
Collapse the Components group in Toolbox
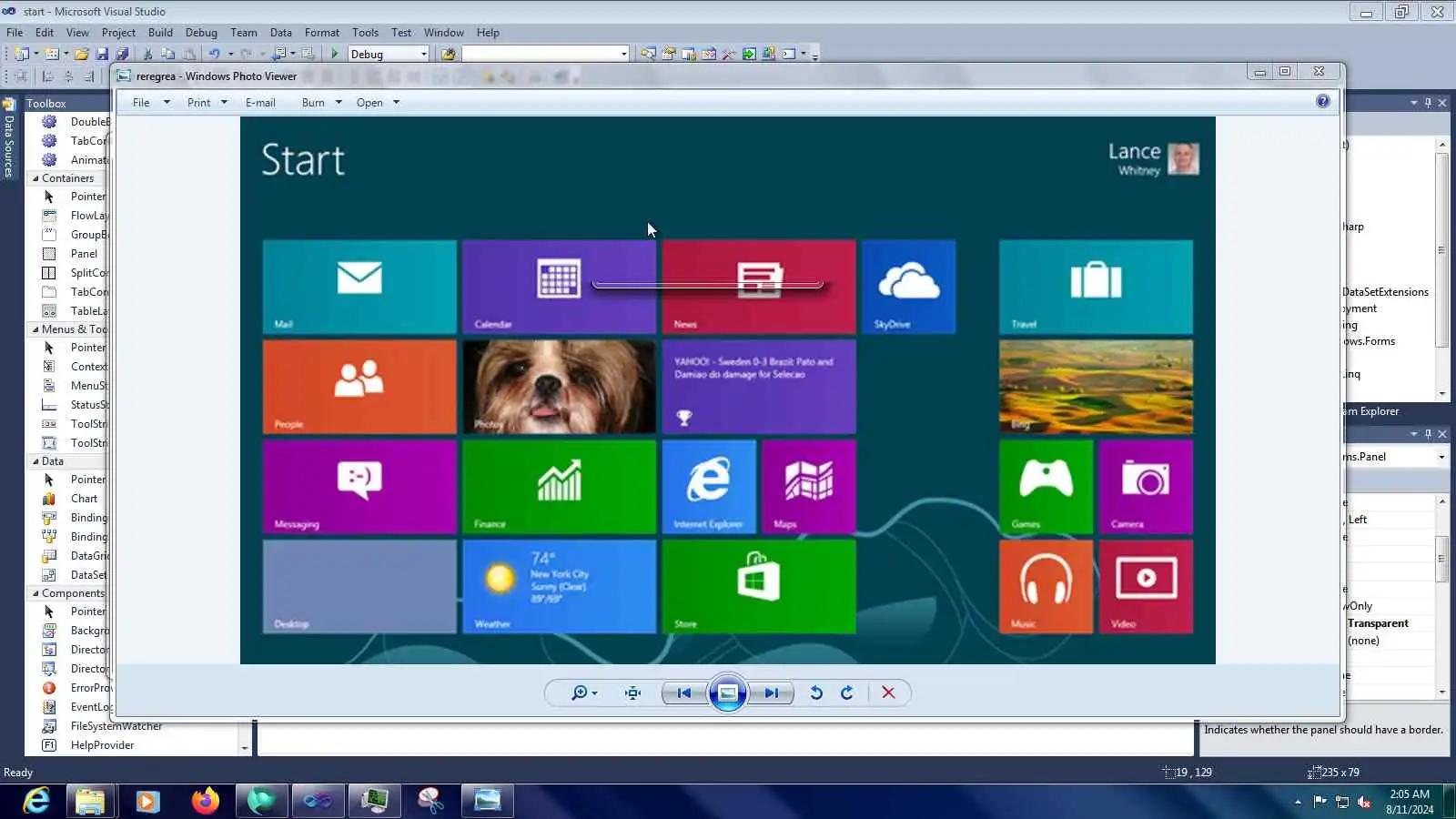(35, 593)
